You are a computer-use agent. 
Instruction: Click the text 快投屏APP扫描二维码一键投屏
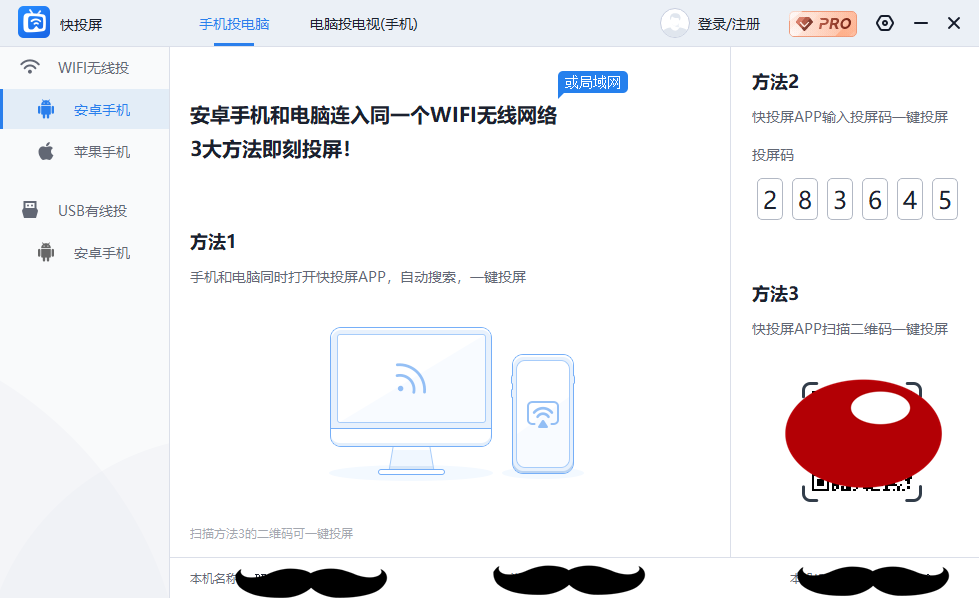tap(850, 328)
